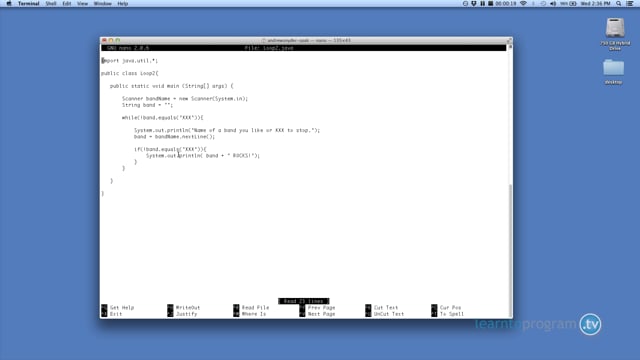Click the Terminal vertical scrollbar thumb
This screenshot has height=360, width=640.
pos(510,249)
